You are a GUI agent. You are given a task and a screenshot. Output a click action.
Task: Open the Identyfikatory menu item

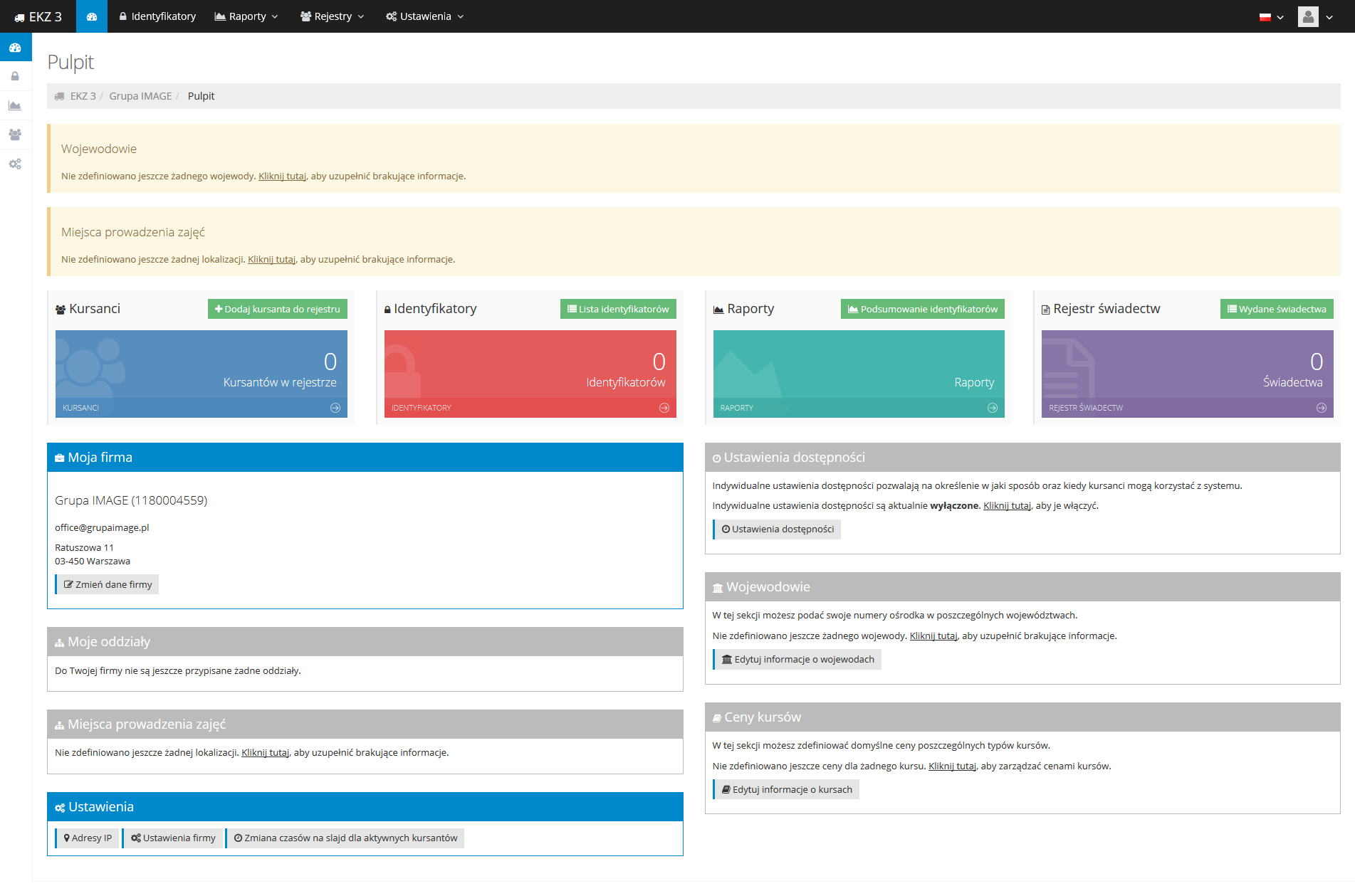point(157,16)
